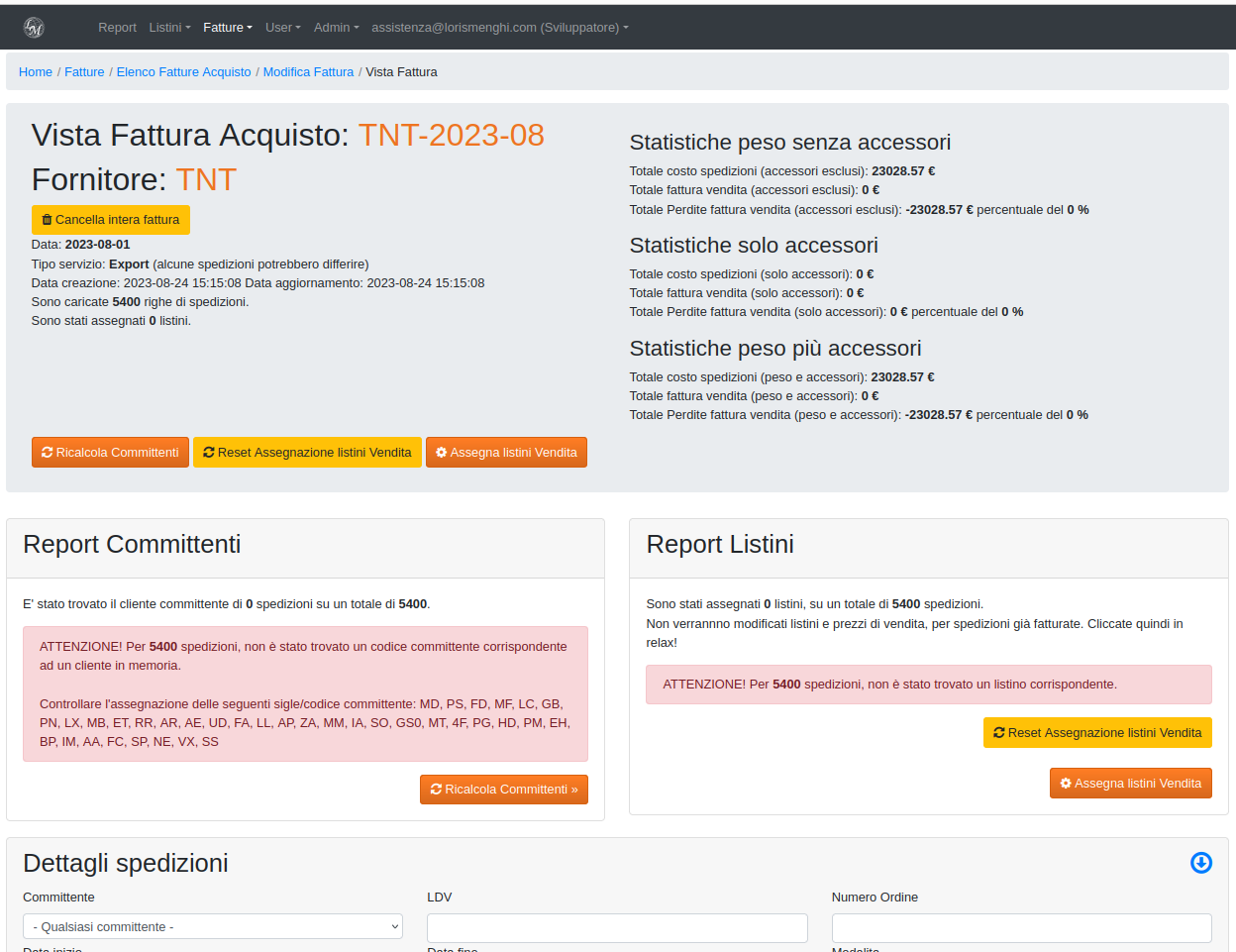1236x952 pixels.
Task: Expand the Fatture navbar menu
Action: click(227, 28)
